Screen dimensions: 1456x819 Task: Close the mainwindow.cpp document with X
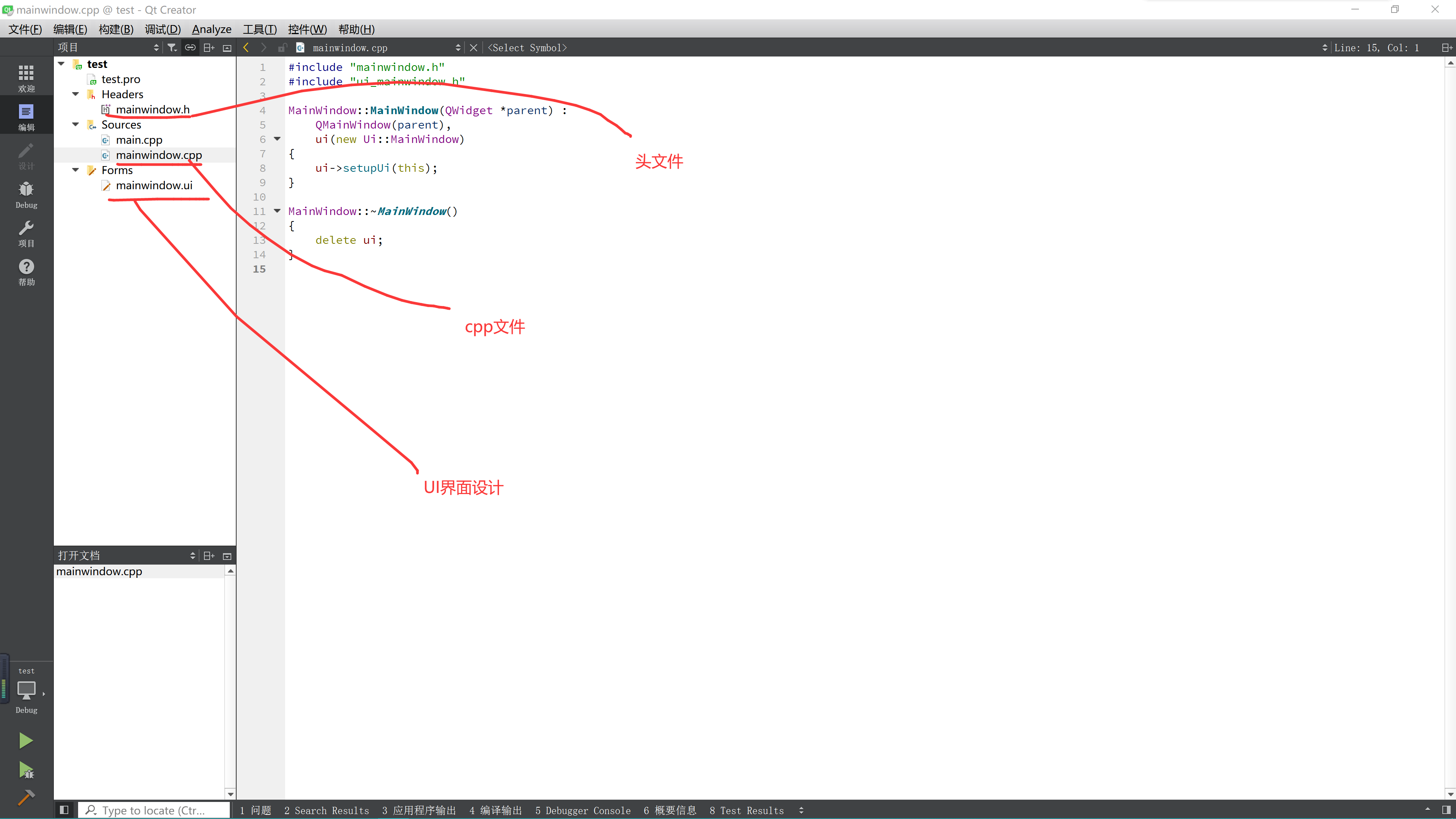474,47
